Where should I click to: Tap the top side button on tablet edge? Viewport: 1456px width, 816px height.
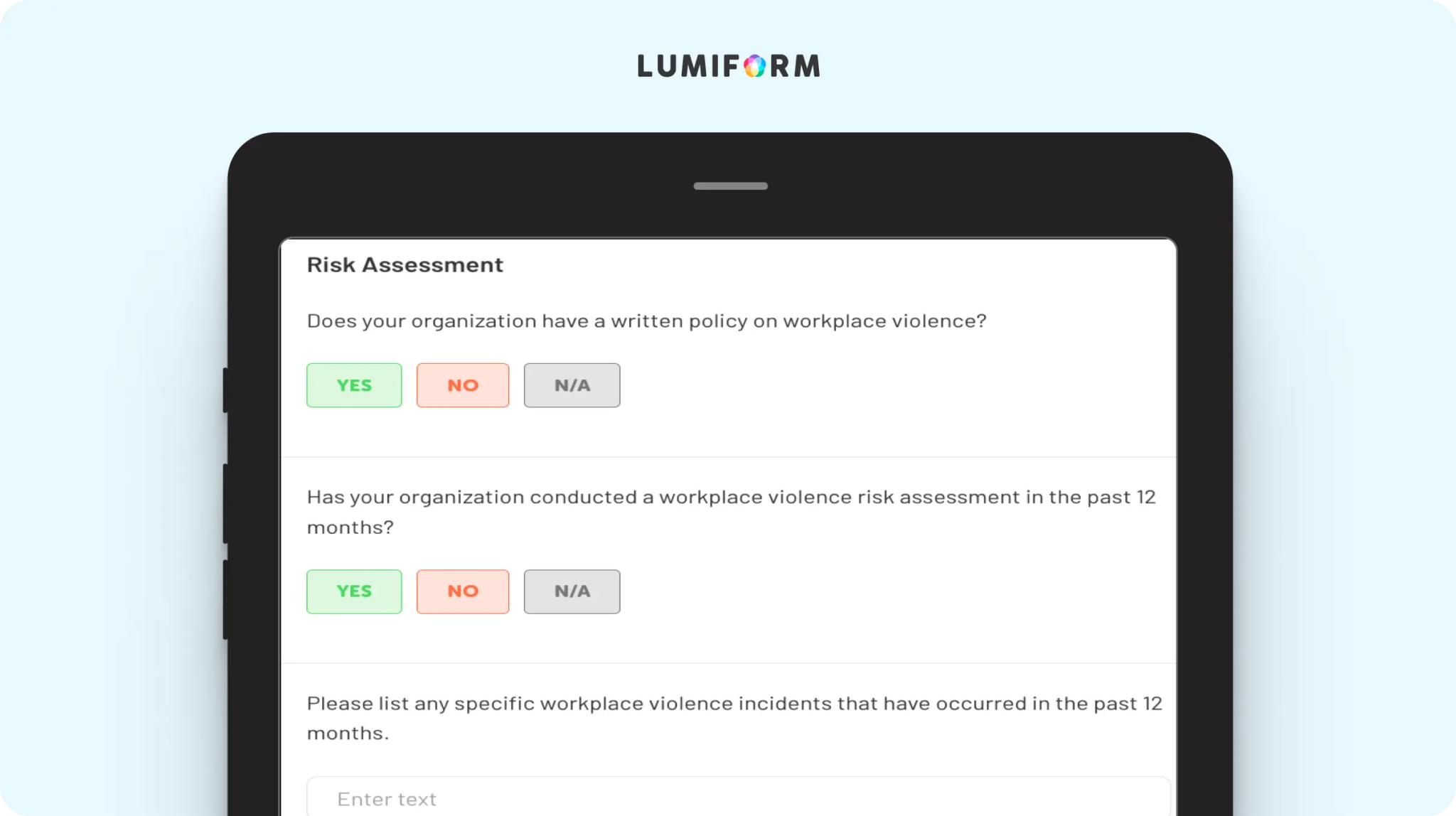tap(225, 390)
